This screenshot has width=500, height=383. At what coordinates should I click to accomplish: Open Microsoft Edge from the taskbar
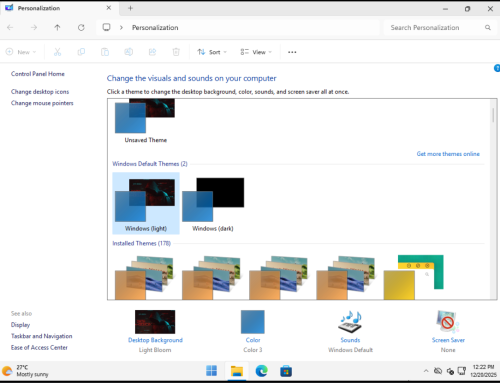click(x=261, y=371)
